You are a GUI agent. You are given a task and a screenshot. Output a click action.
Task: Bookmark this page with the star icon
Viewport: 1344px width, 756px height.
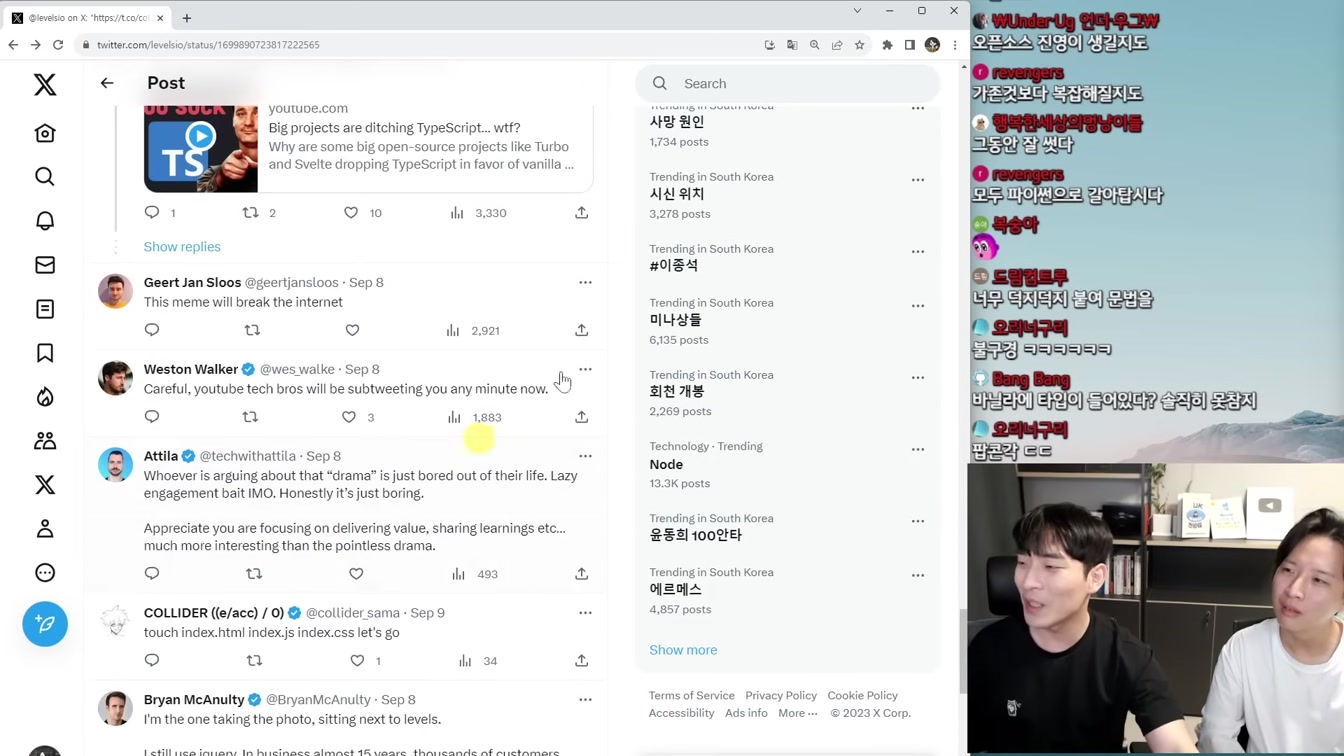point(859,45)
